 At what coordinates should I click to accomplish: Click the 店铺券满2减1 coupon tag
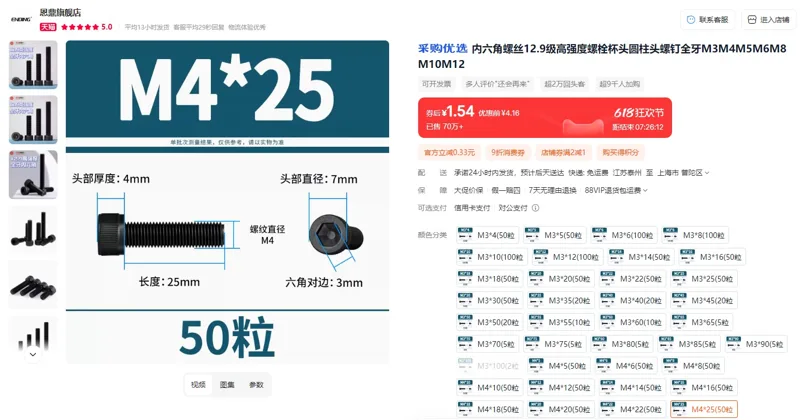click(x=563, y=152)
